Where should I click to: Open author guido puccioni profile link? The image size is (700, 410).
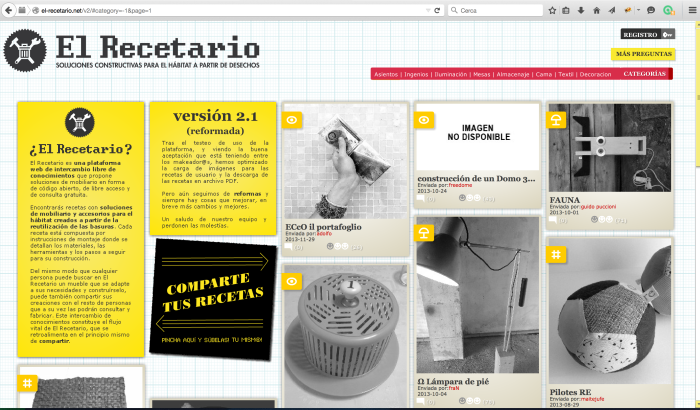tap(598, 206)
